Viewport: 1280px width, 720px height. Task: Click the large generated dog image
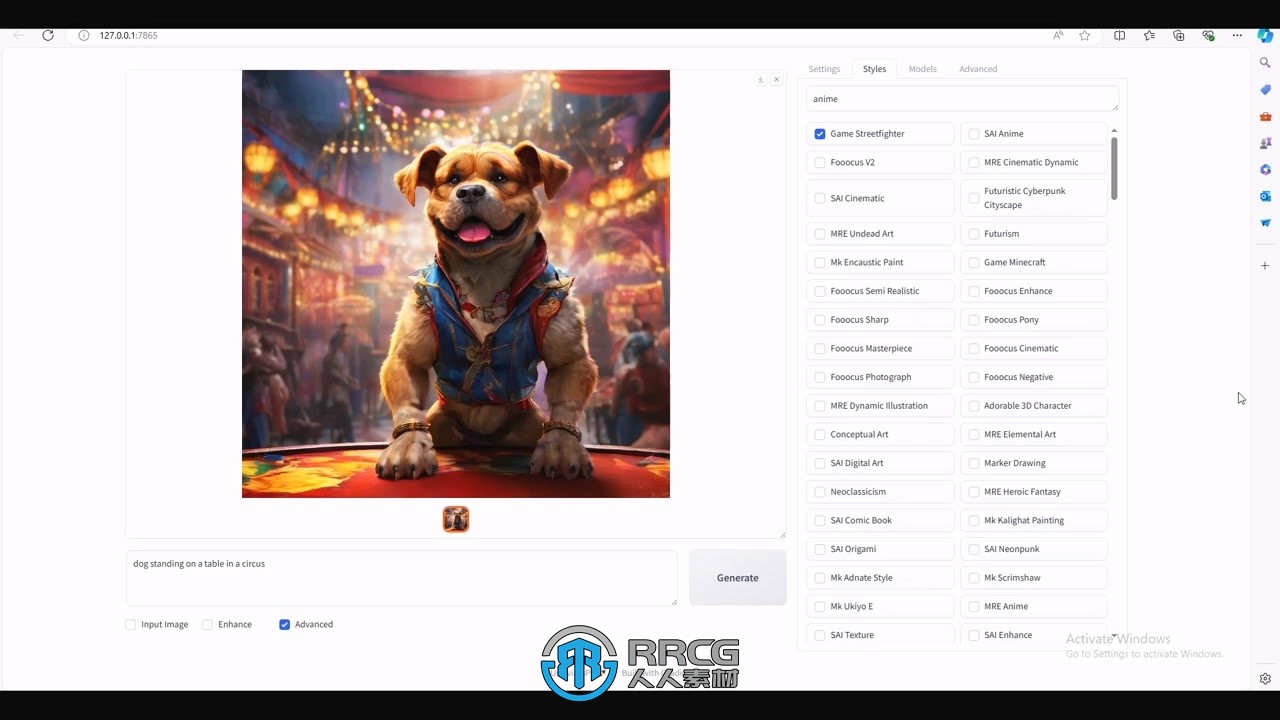pyautogui.click(x=456, y=284)
